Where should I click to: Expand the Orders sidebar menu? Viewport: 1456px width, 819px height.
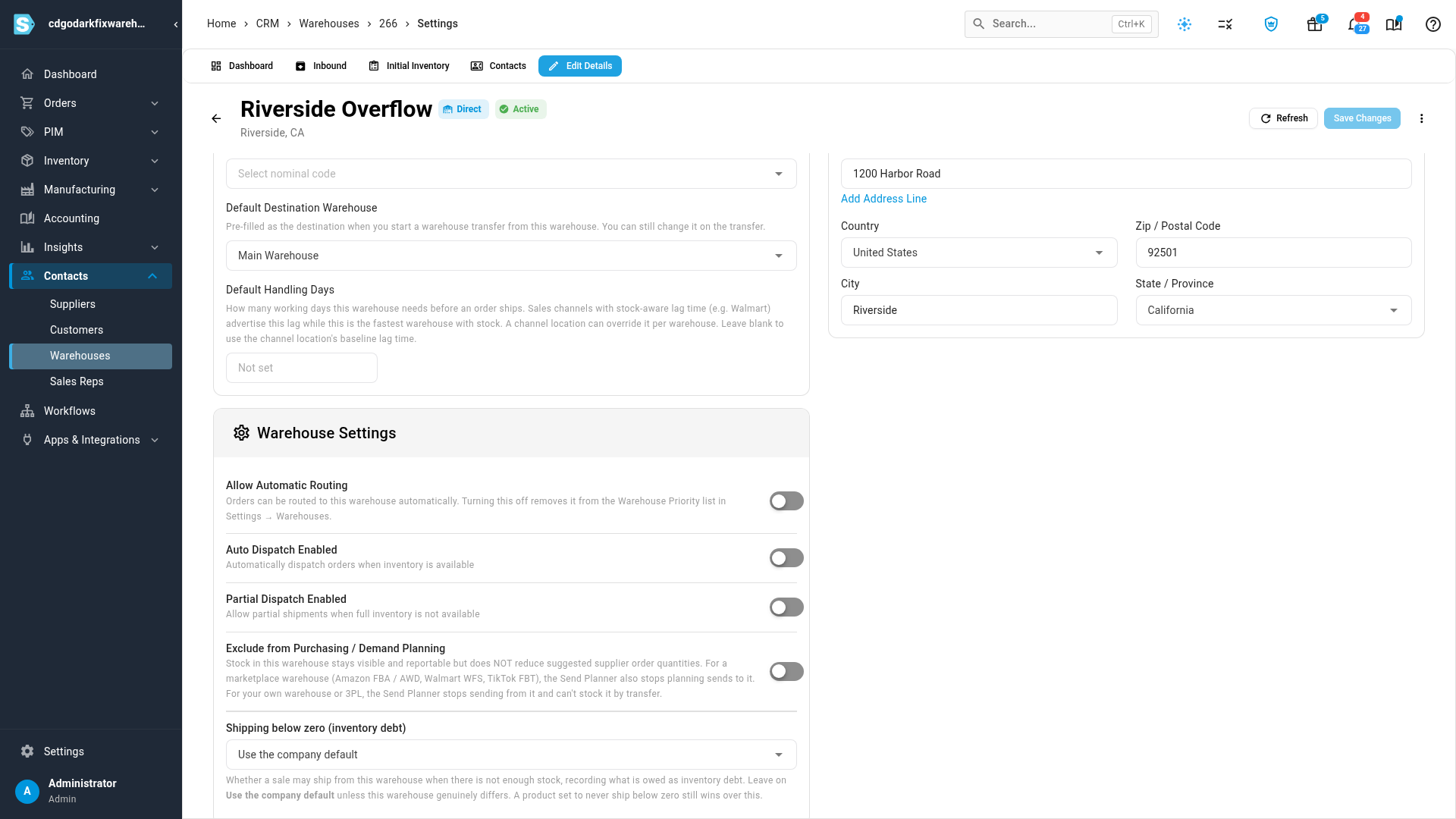click(x=91, y=103)
